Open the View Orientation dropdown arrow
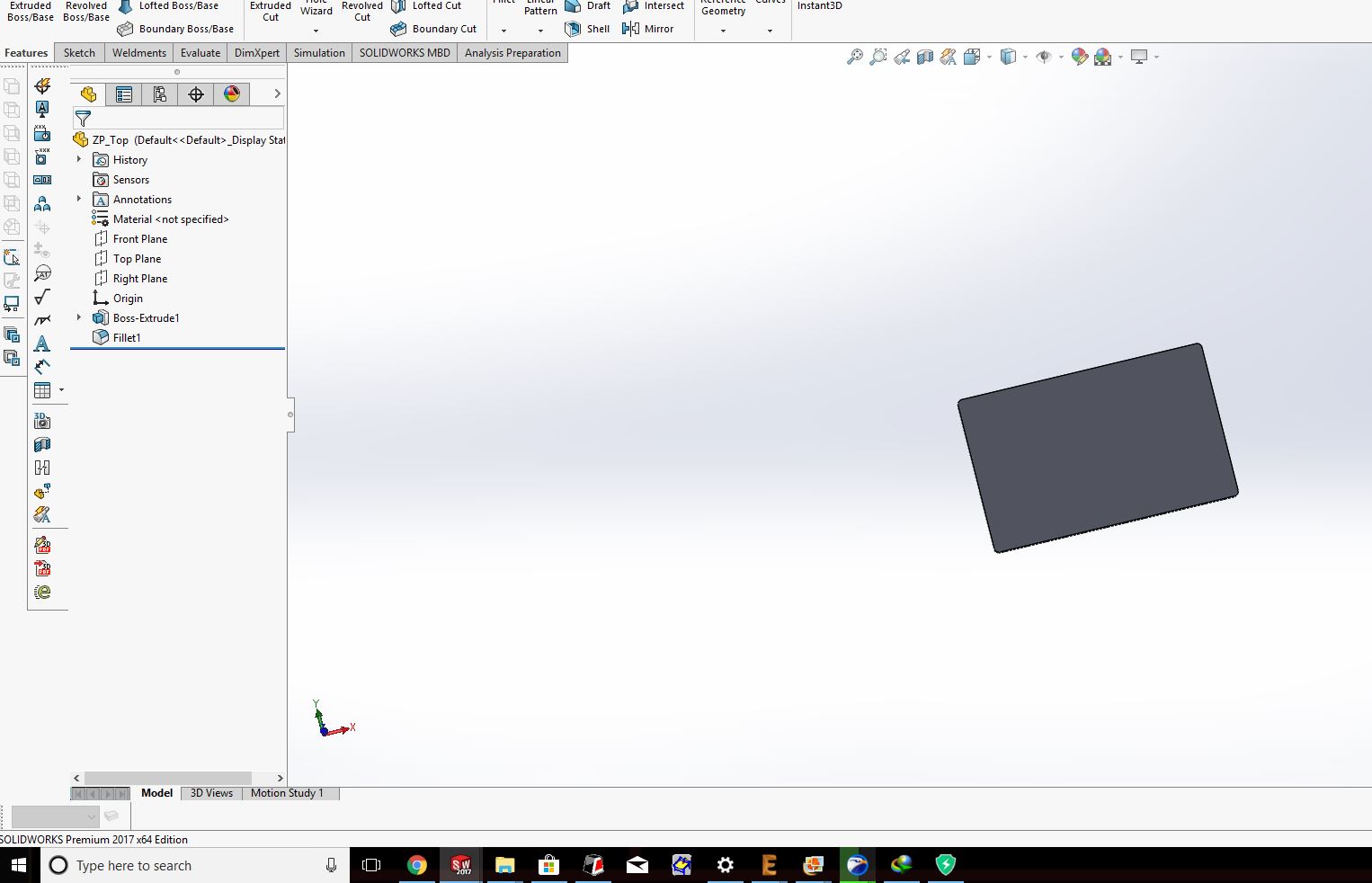The width and height of the screenshot is (1372, 883). coord(989,58)
